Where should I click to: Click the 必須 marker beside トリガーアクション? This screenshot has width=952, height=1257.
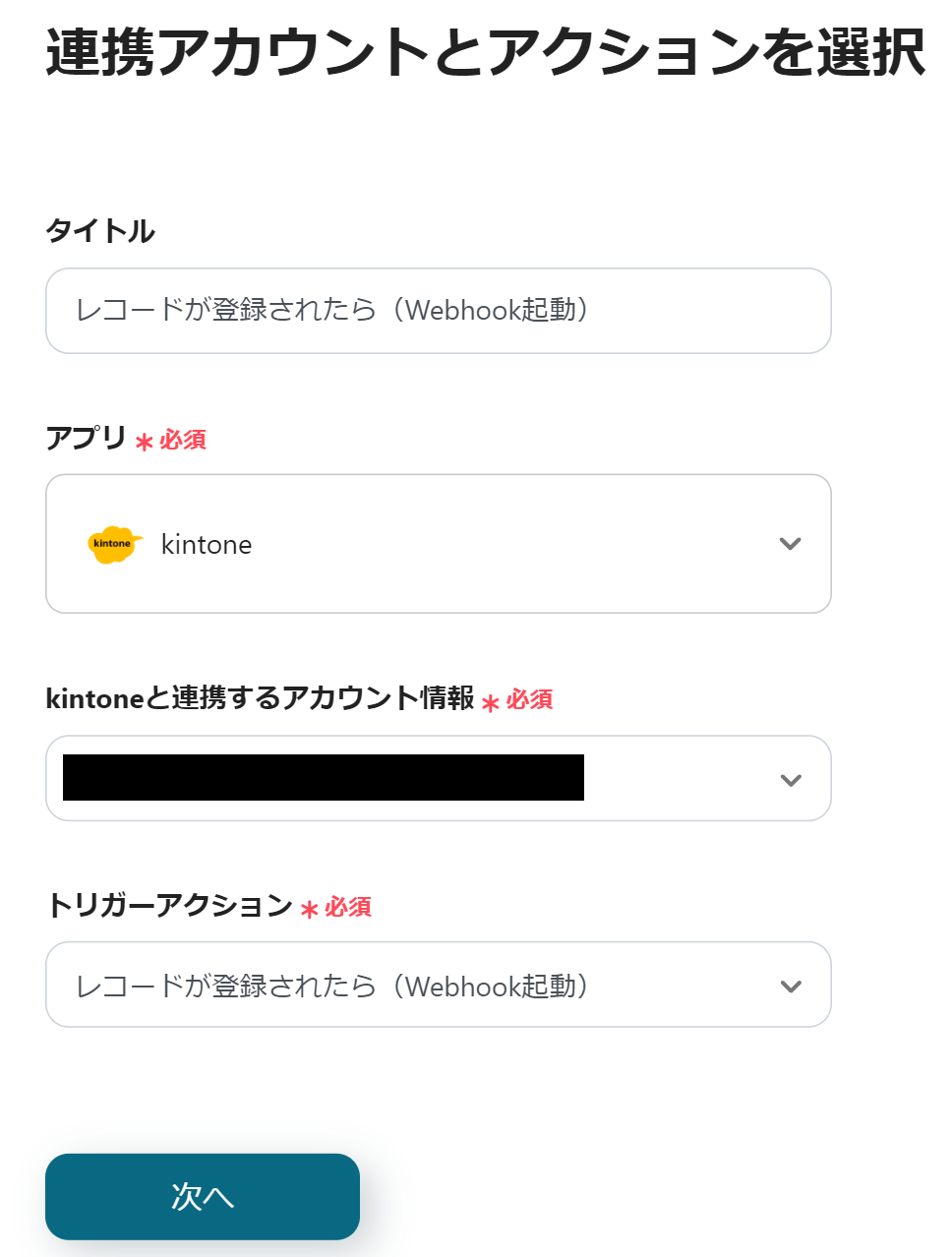(x=348, y=907)
